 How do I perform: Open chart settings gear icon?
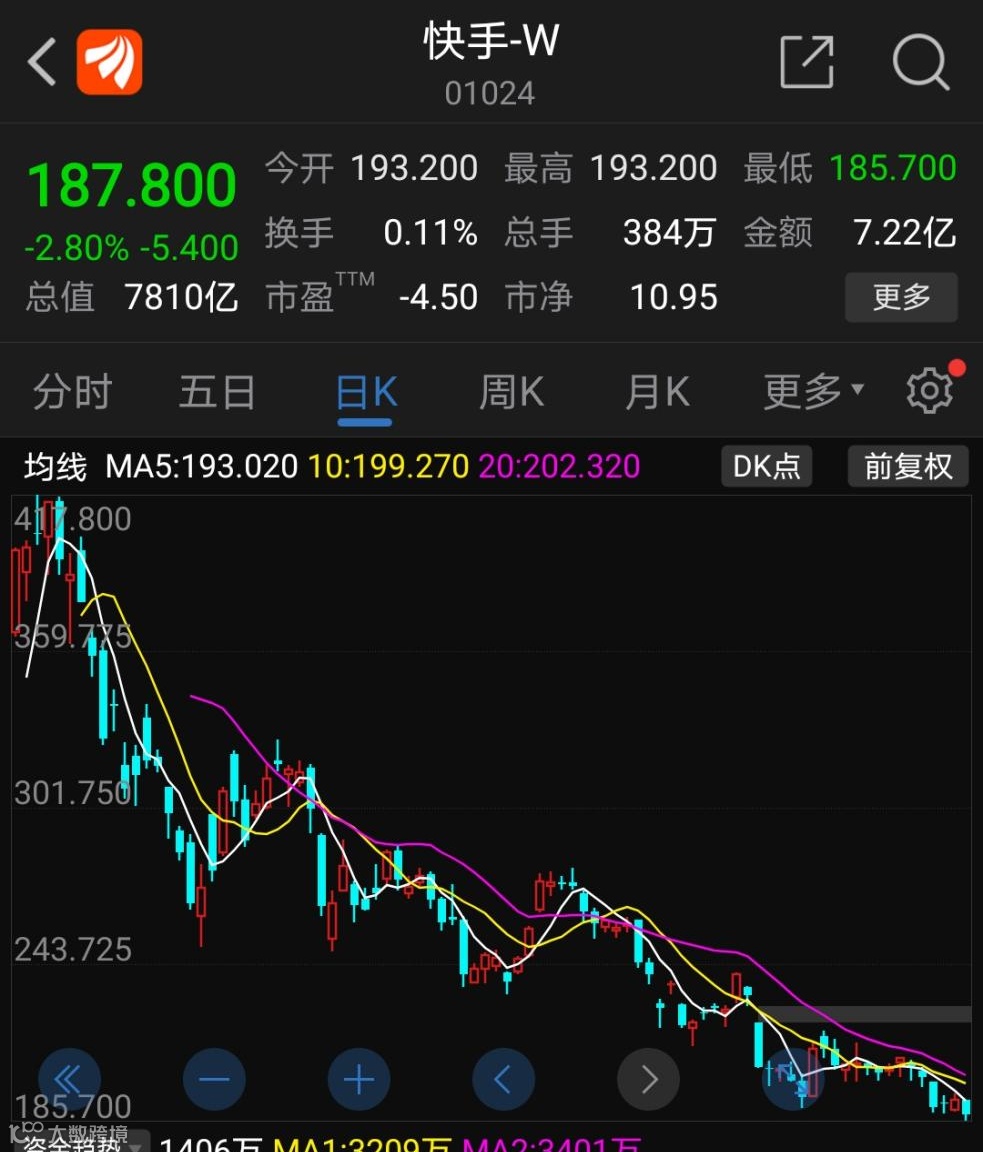pyautogui.click(x=930, y=391)
